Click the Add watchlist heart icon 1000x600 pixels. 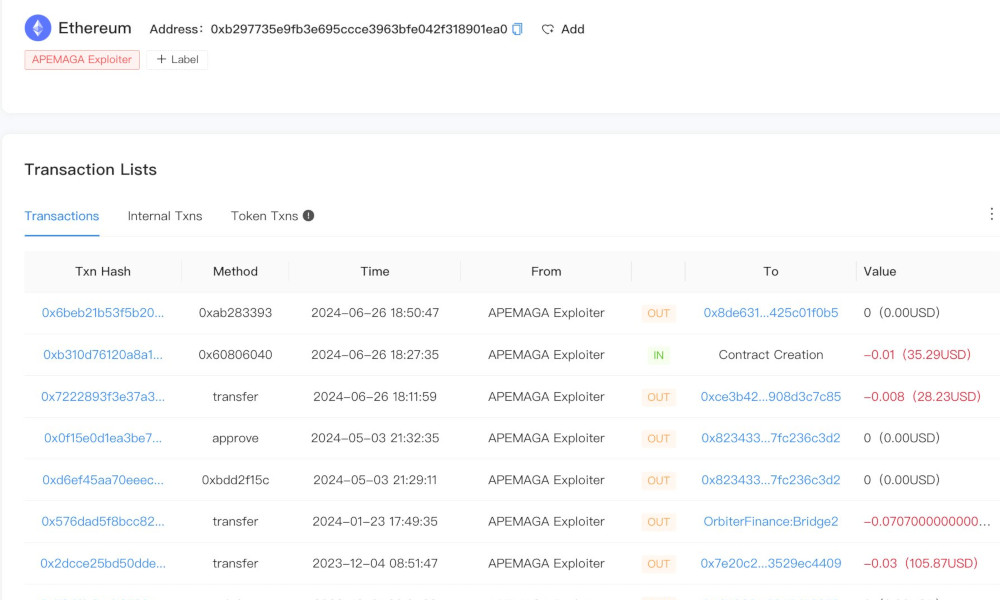point(548,29)
